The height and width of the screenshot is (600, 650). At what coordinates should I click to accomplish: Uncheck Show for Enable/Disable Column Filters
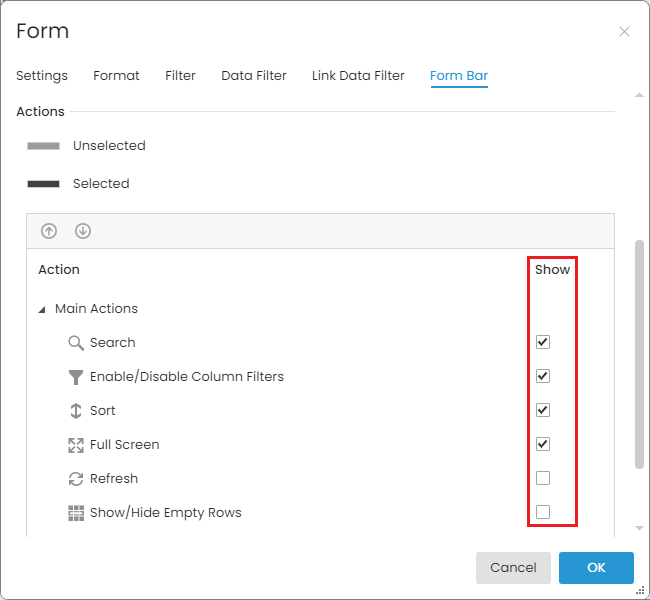point(543,376)
